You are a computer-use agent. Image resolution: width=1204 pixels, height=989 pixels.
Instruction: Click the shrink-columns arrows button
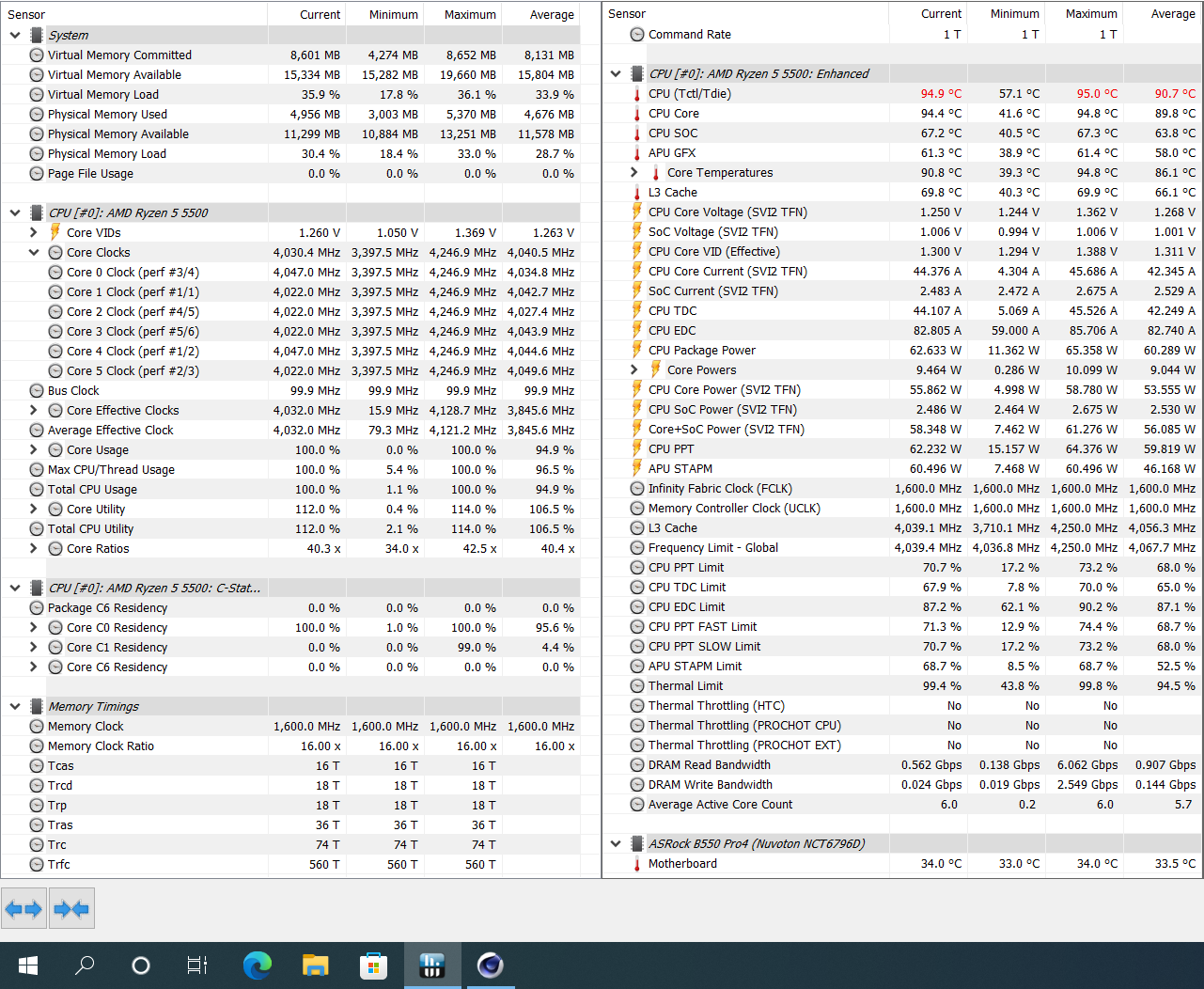pyautogui.click(x=71, y=909)
